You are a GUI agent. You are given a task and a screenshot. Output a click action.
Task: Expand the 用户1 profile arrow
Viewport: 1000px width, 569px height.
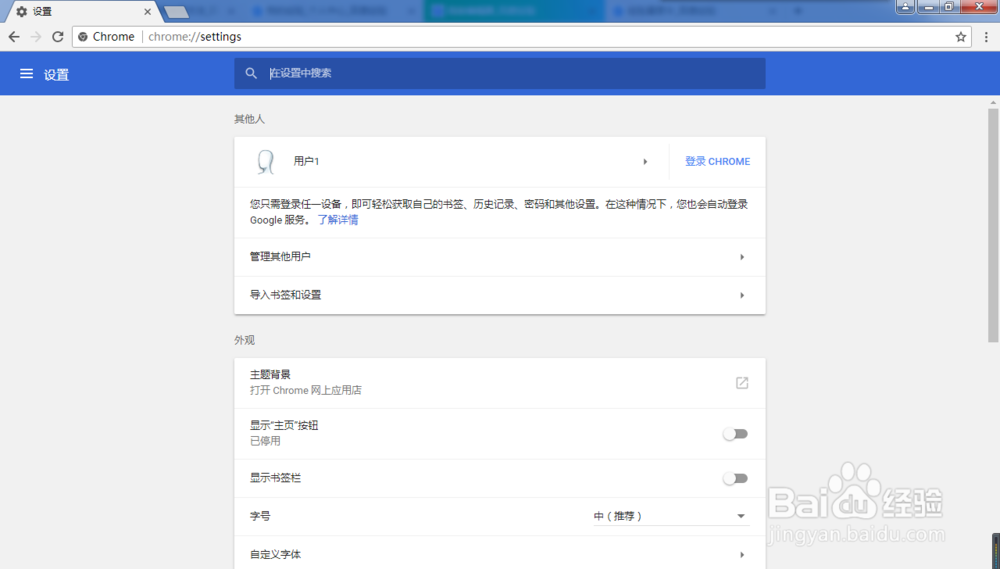(x=645, y=161)
